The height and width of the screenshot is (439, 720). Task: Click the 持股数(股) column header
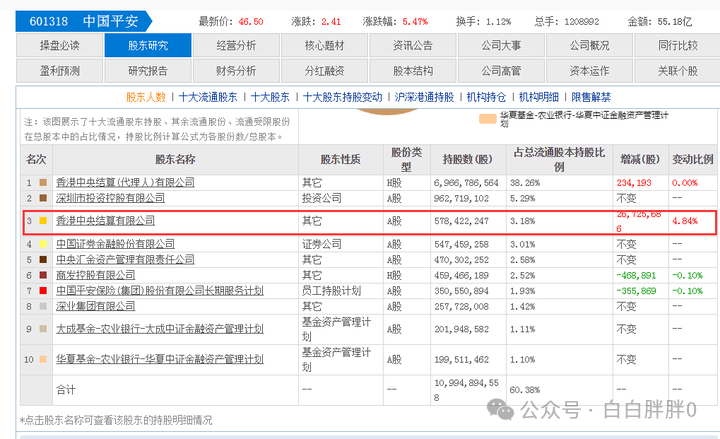pos(467,160)
